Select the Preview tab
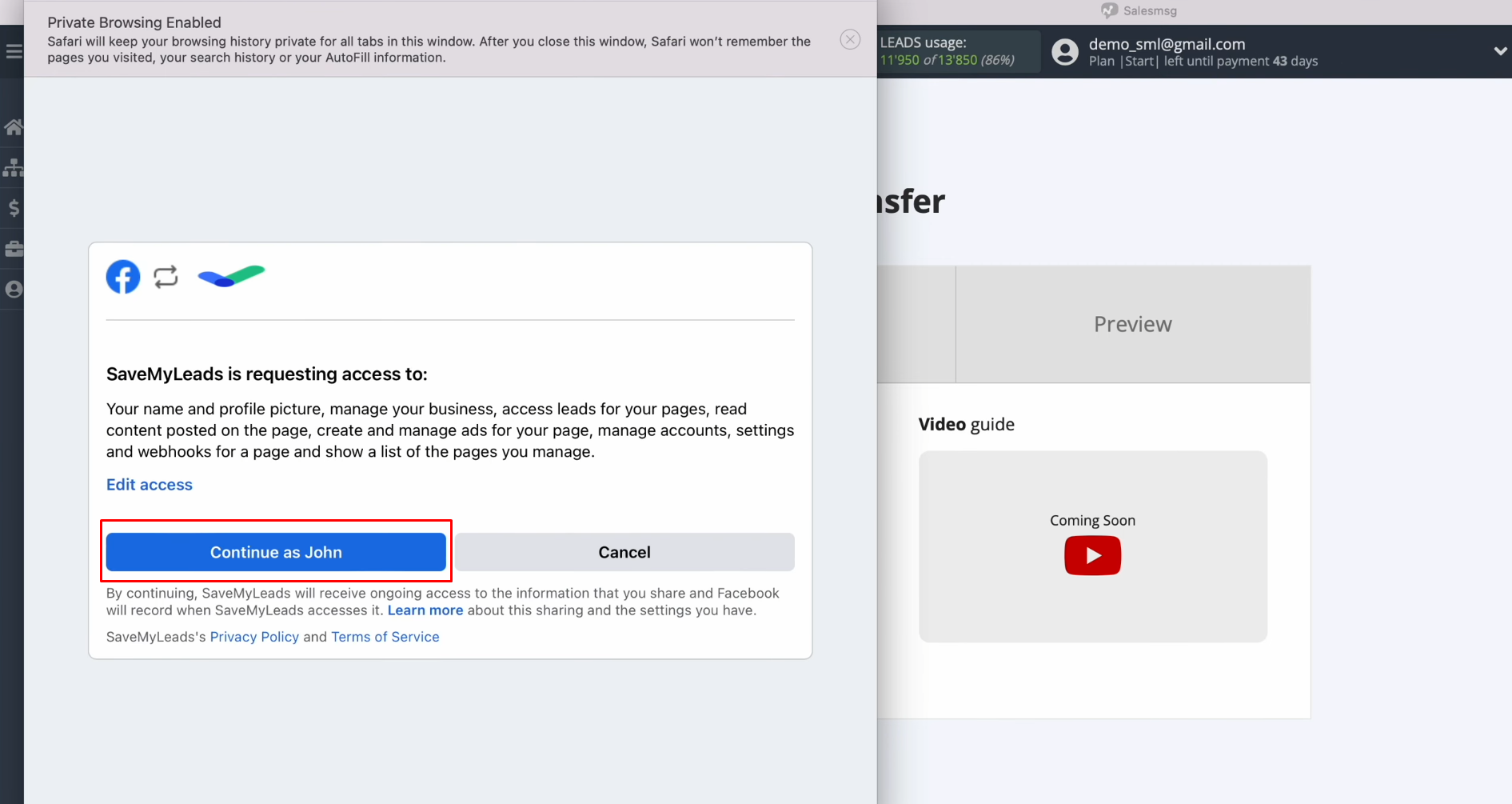The width and height of the screenshot is (1512, 804). 1133,324
